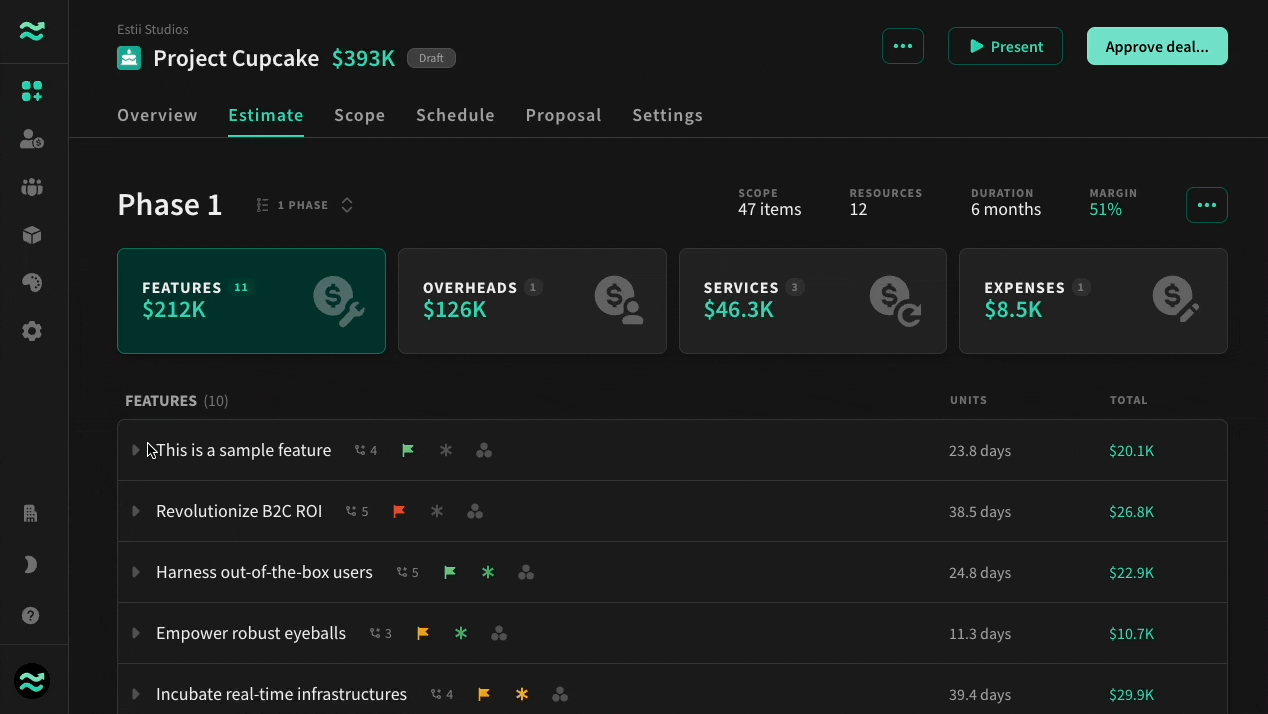Expand Empower robust eyeballs row
The width and height of the screenshot is (1268, 714).
coord(136,634)
